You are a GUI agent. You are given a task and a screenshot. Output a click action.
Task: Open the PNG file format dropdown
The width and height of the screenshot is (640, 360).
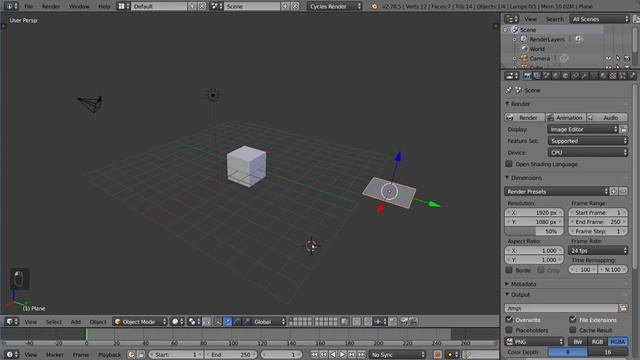(x=534, y=342)
